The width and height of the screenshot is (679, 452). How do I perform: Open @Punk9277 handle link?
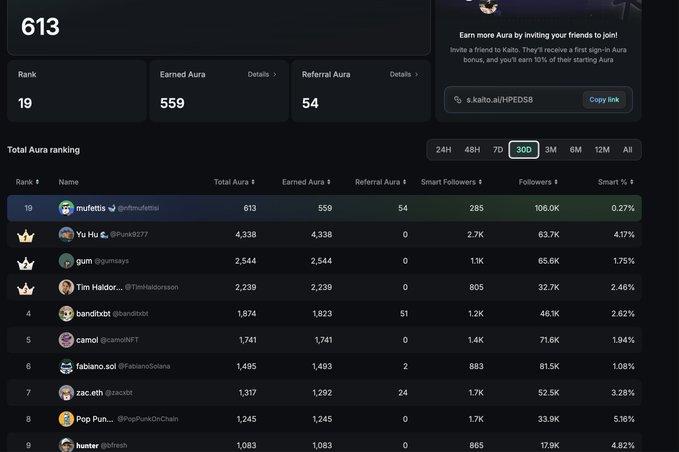point(129,235)
